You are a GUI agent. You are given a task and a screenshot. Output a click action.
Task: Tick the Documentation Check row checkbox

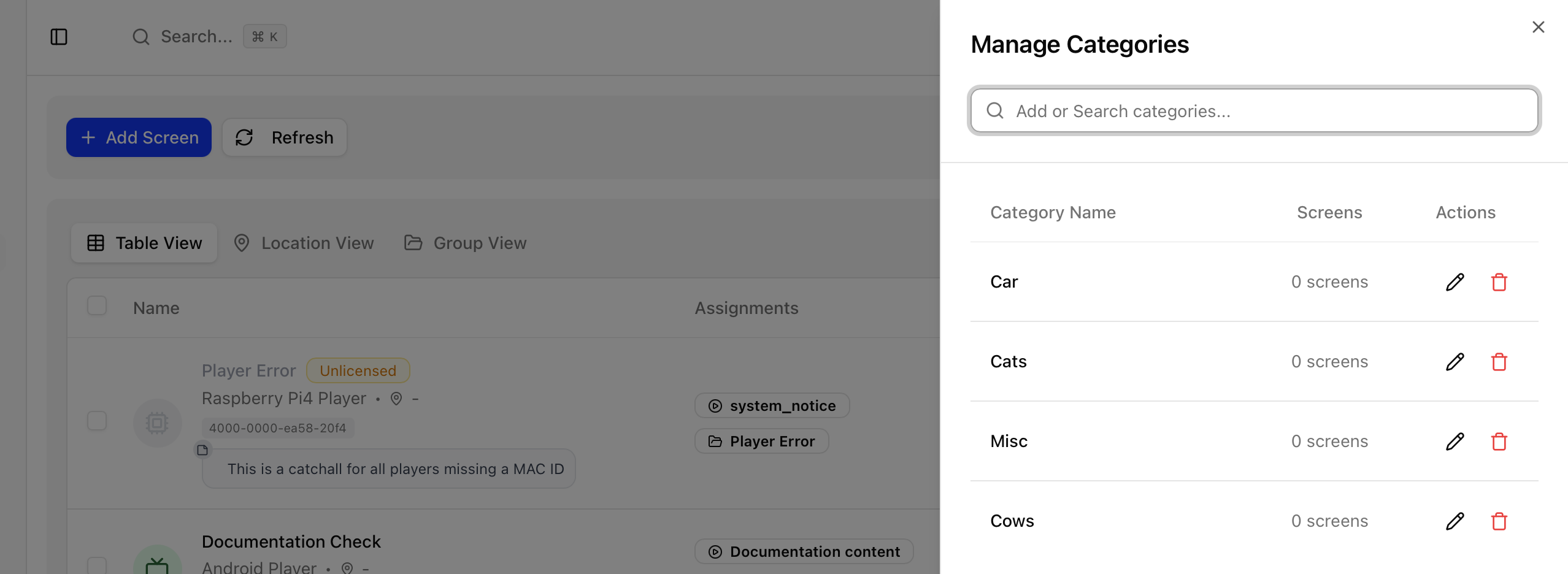(x=97, y=565)
